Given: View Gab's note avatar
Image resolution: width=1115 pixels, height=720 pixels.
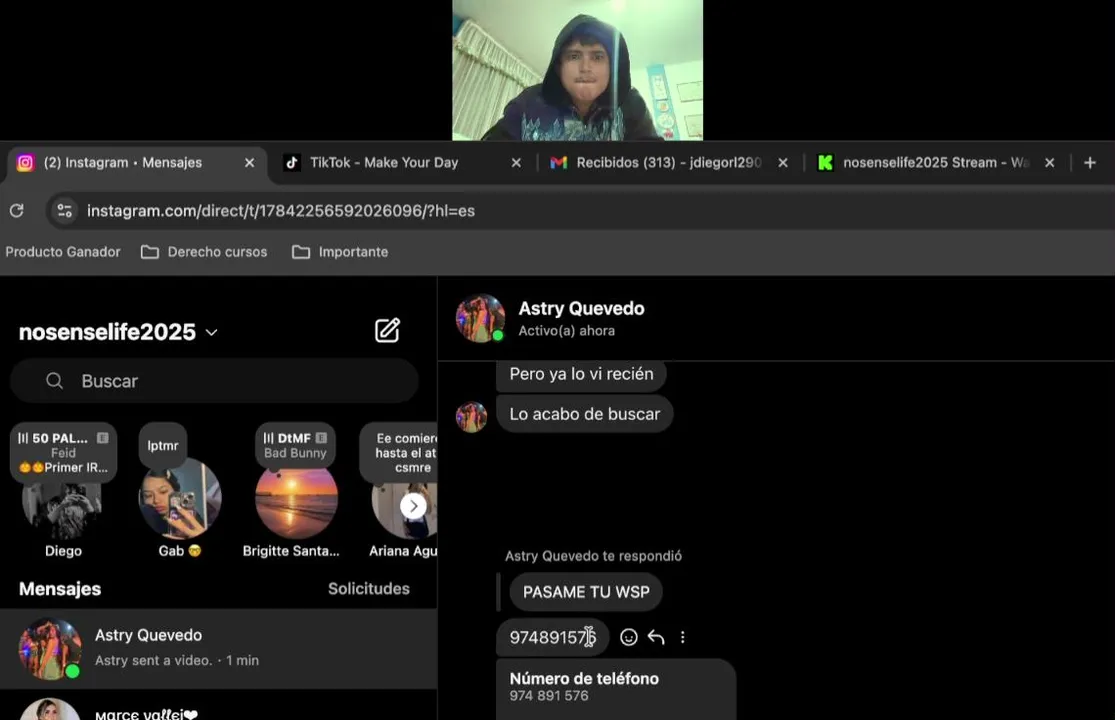Looking at the screenshot, I should coord(180,499).
